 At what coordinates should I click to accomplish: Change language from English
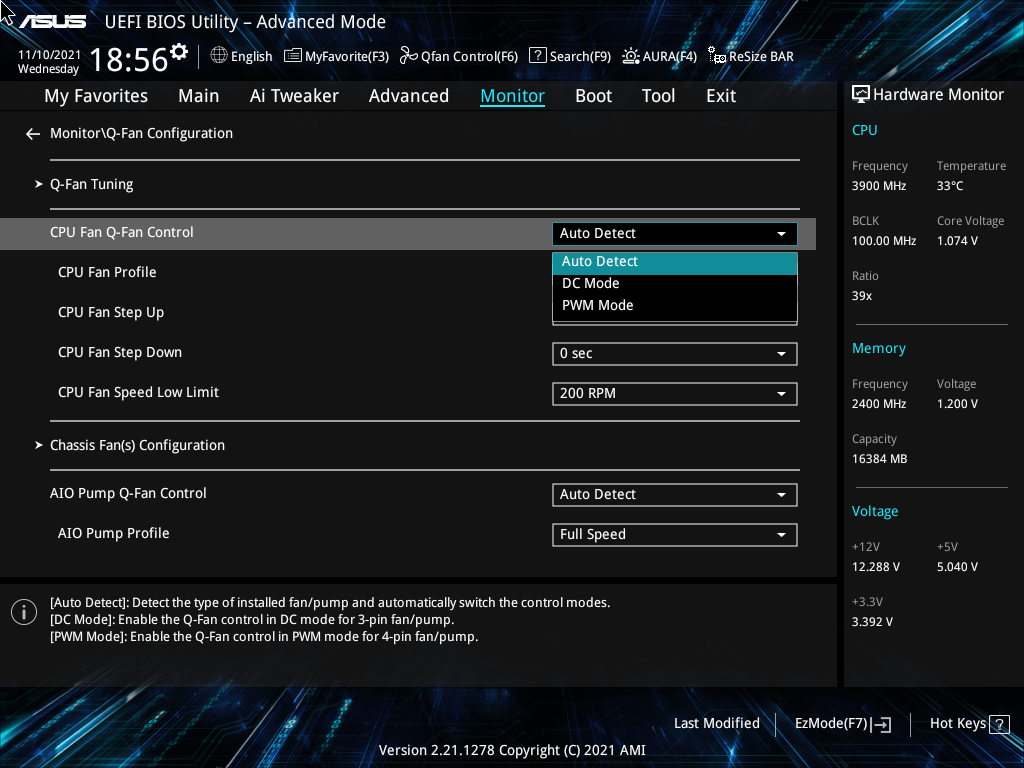pos(251,57)
